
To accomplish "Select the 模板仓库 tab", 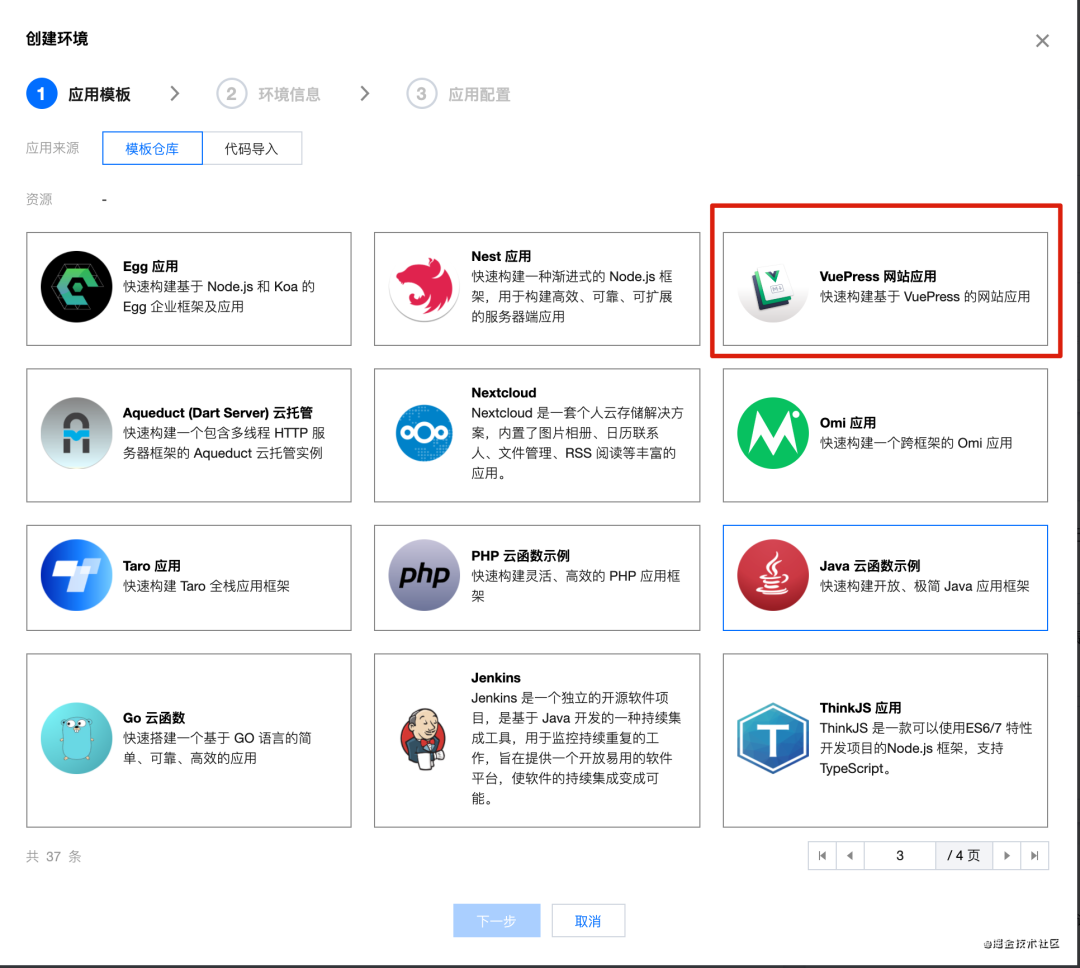I will (151, 147).
